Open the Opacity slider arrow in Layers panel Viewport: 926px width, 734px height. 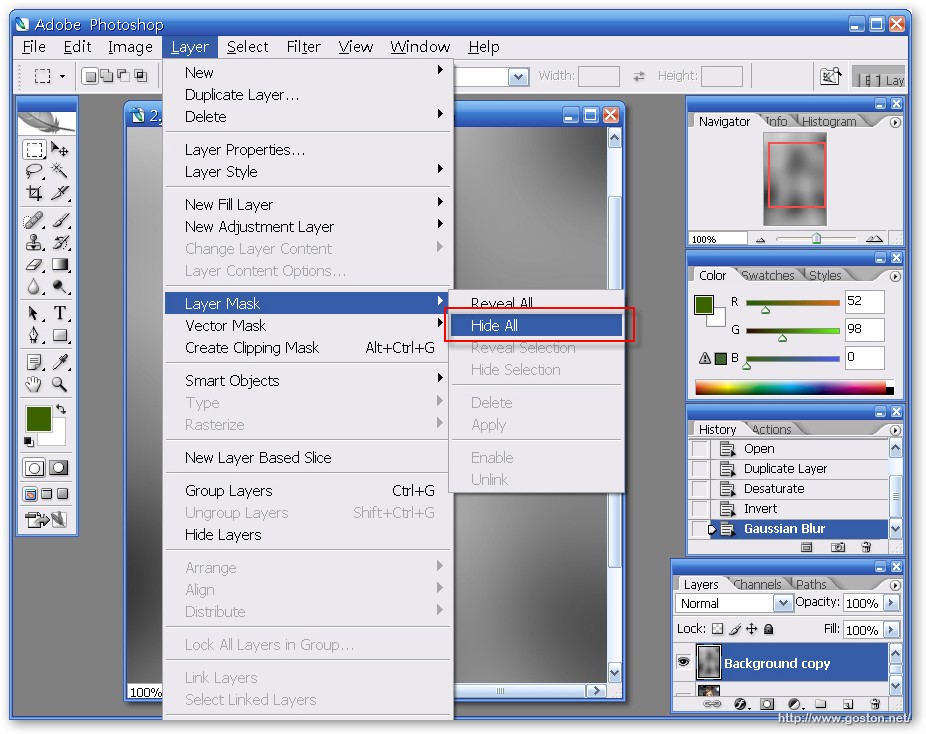coord(891,603)
